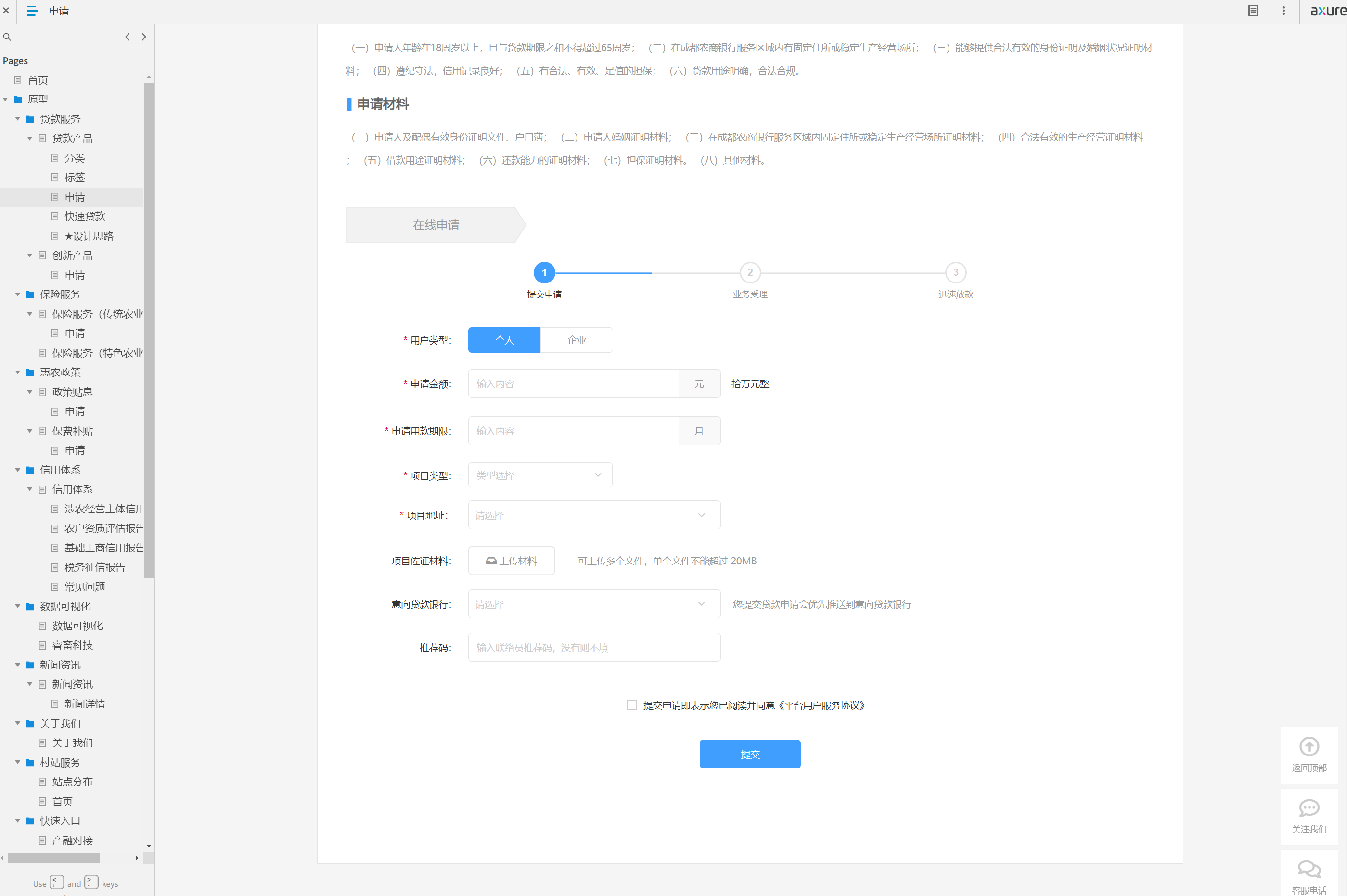Select 个人 user type

(504, 340)
